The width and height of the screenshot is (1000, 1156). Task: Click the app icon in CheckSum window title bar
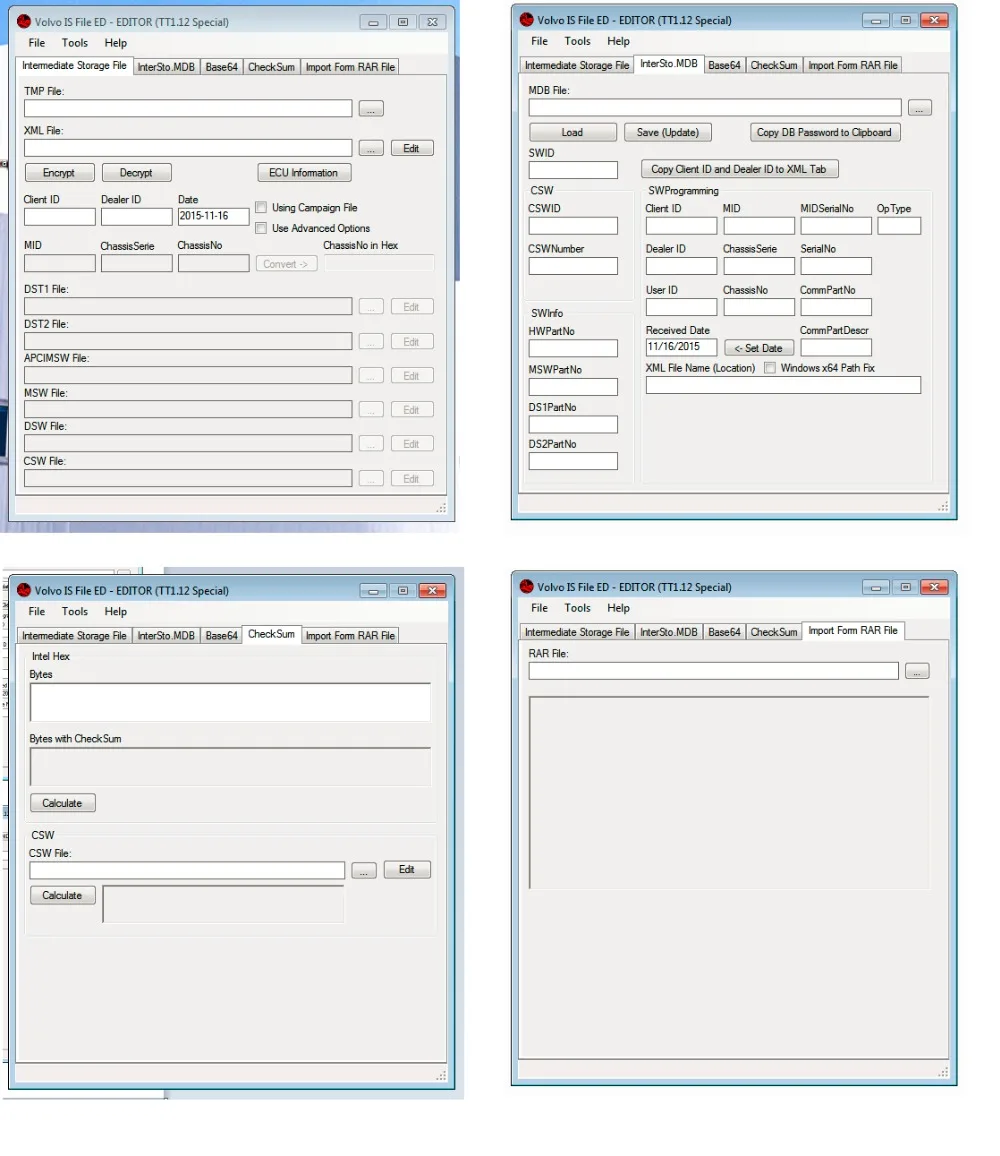[24, 591]
